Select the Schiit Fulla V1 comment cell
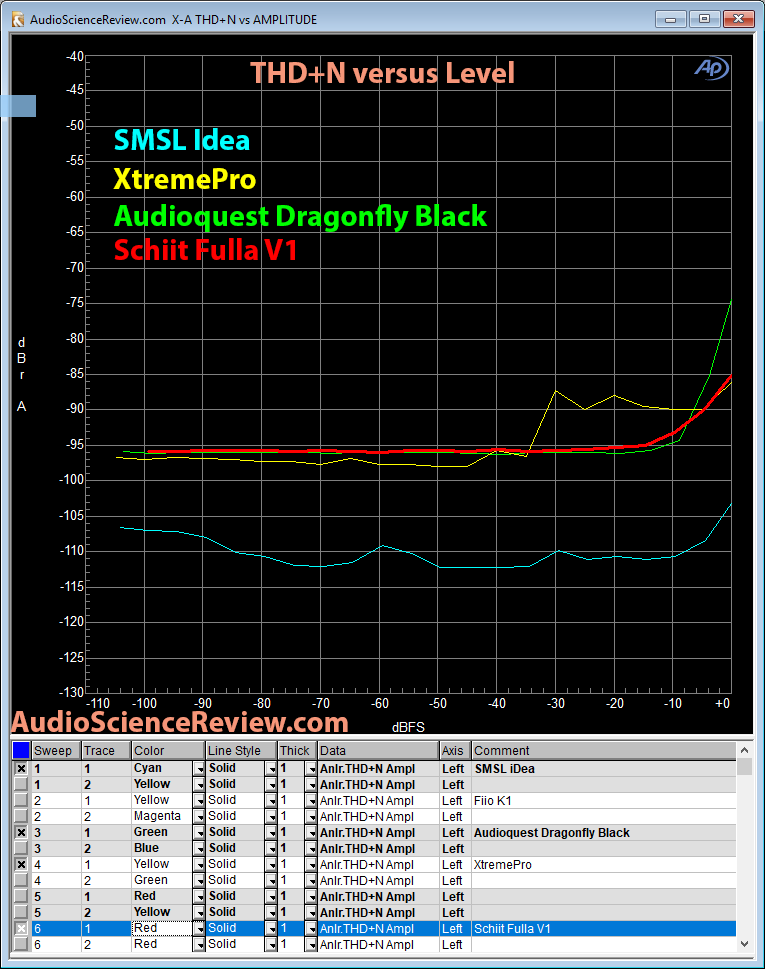Image resolution: width=765 pixels, height=969 pixels. pyautogui.click(x=604, y=929)
